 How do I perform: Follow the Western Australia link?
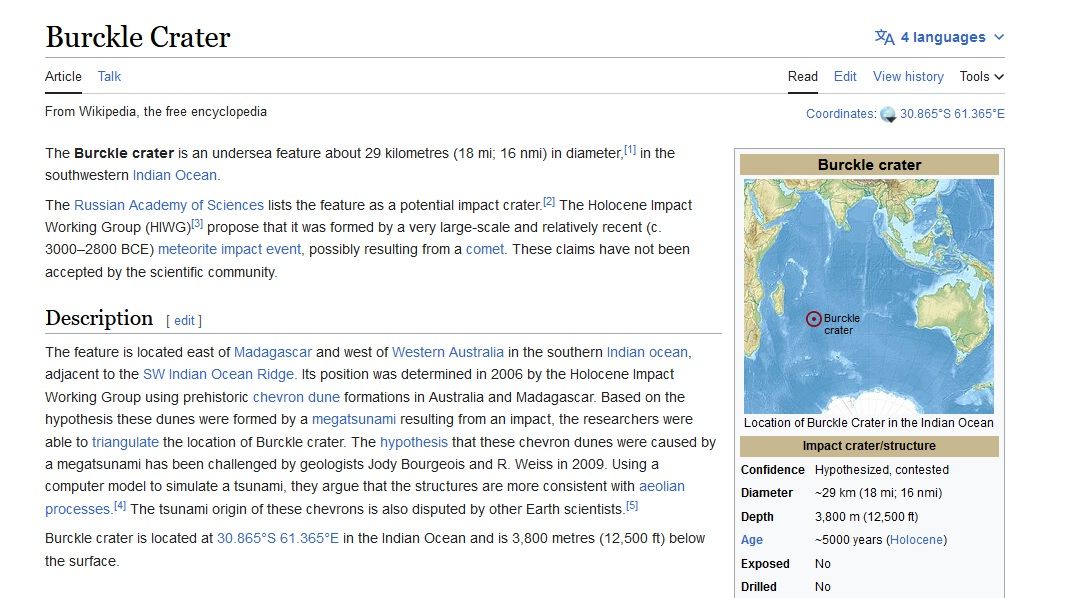tap(448, 353)
